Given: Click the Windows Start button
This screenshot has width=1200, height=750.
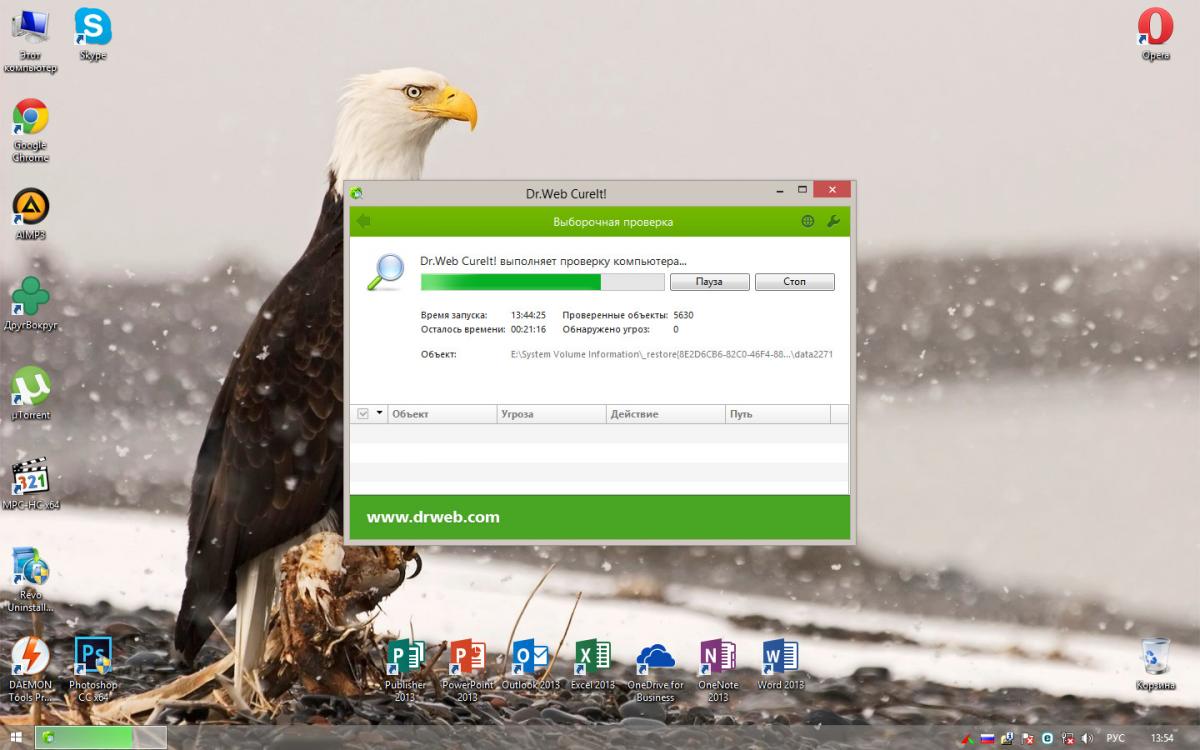Looking at the screenshot, I should (16, 738).
